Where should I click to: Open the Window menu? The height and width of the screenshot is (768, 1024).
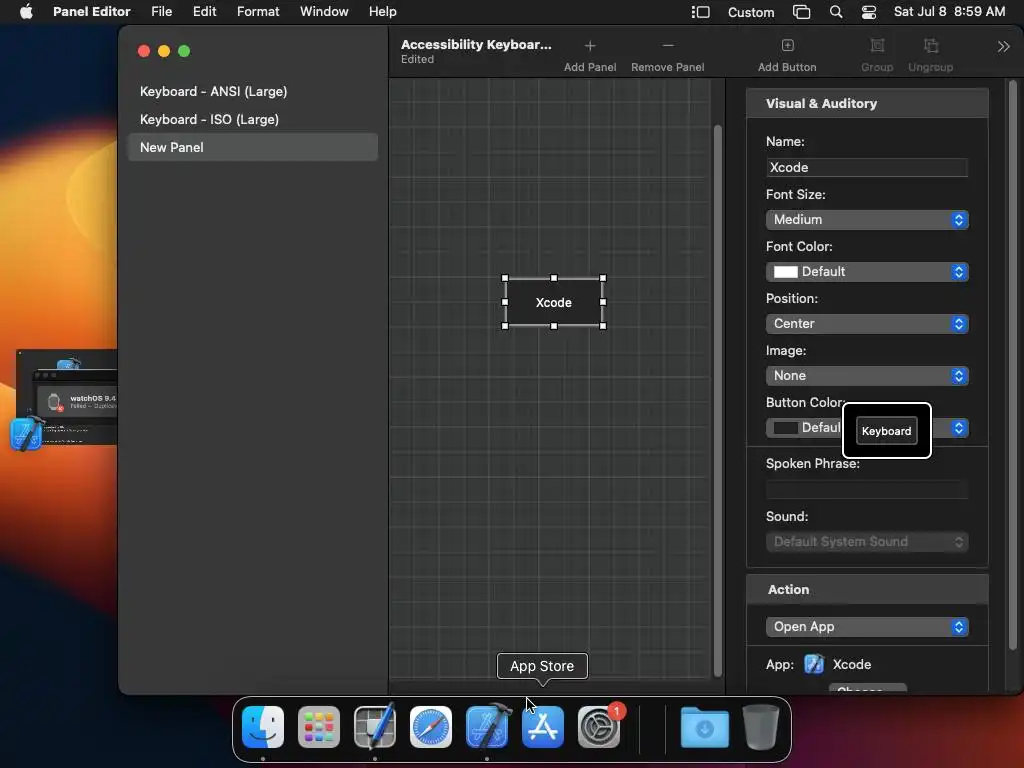[324, 12]
